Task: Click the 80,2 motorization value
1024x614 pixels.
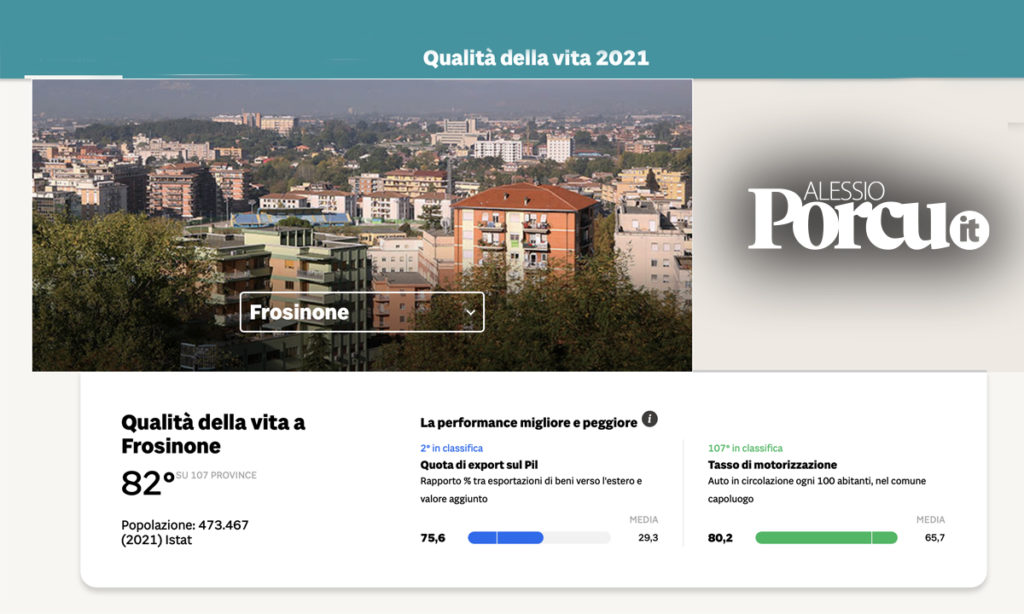Action: (720, 538)
